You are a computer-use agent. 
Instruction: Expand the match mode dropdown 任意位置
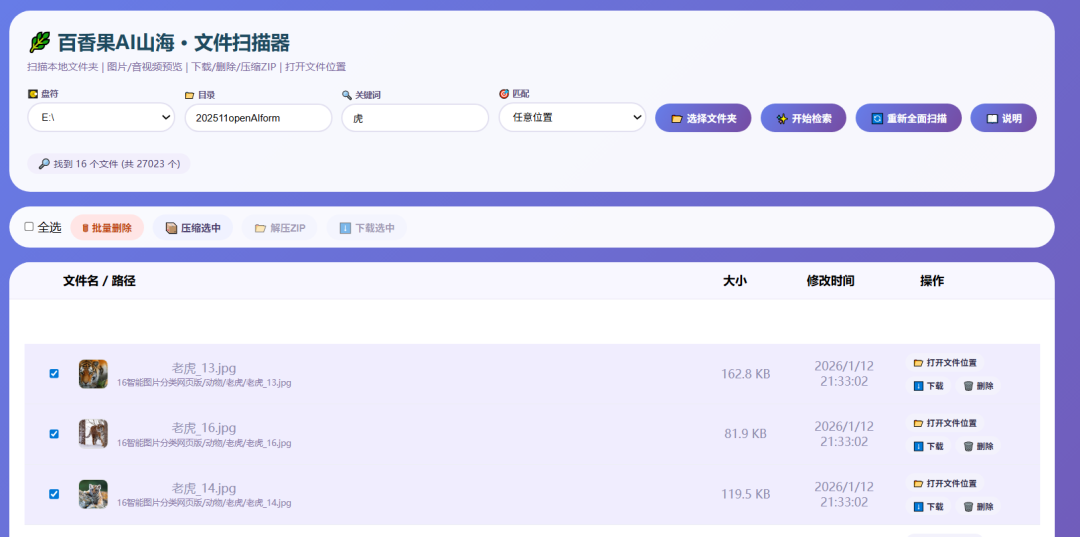pos(572,118)
